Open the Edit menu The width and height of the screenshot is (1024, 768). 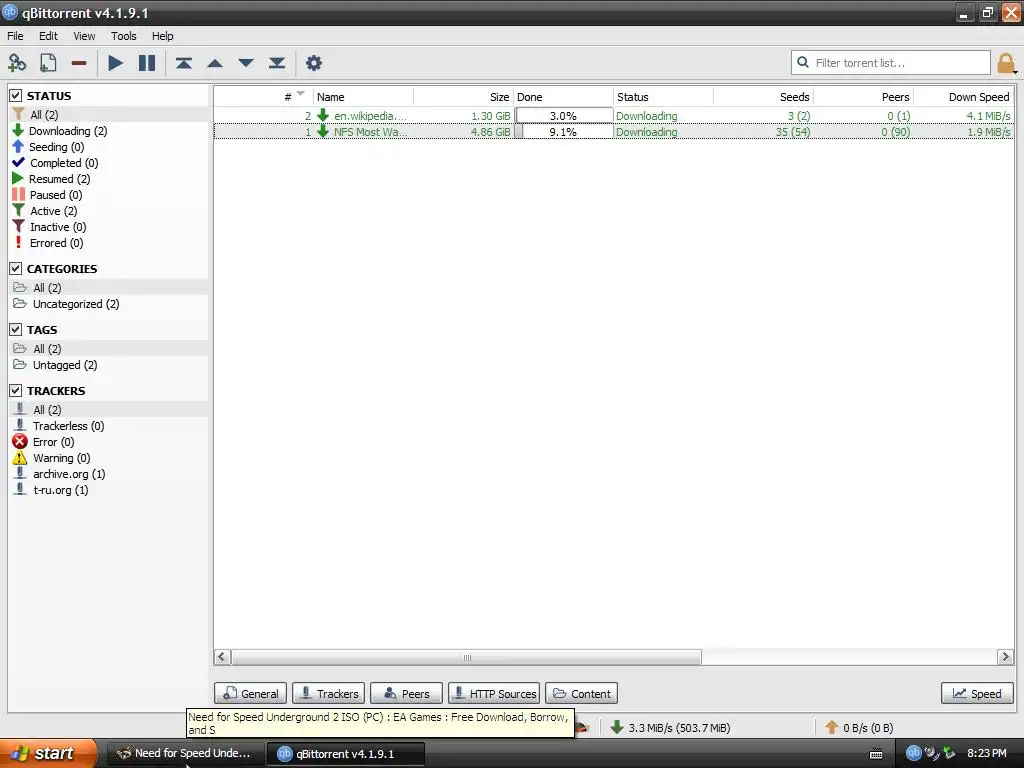pos(48,36)
